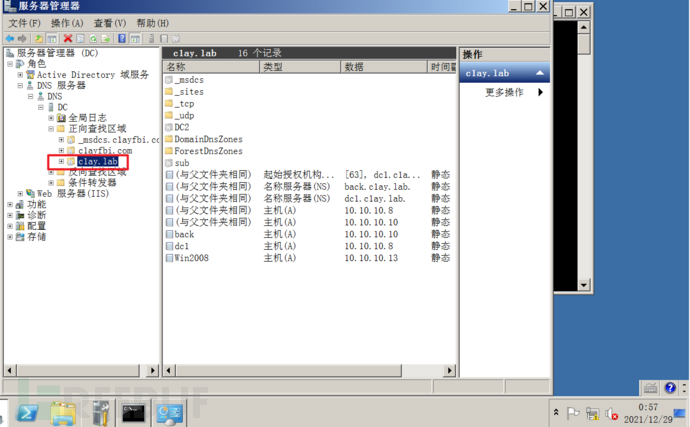The image size is (690, 427).
Task: Click the server tower icon in toolbar
Action: click(151, 39)
